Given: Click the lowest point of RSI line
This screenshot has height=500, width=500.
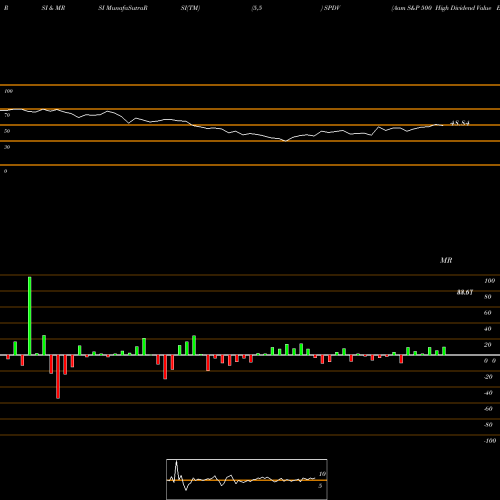Looking at the screenshot, I should (286, 141).
